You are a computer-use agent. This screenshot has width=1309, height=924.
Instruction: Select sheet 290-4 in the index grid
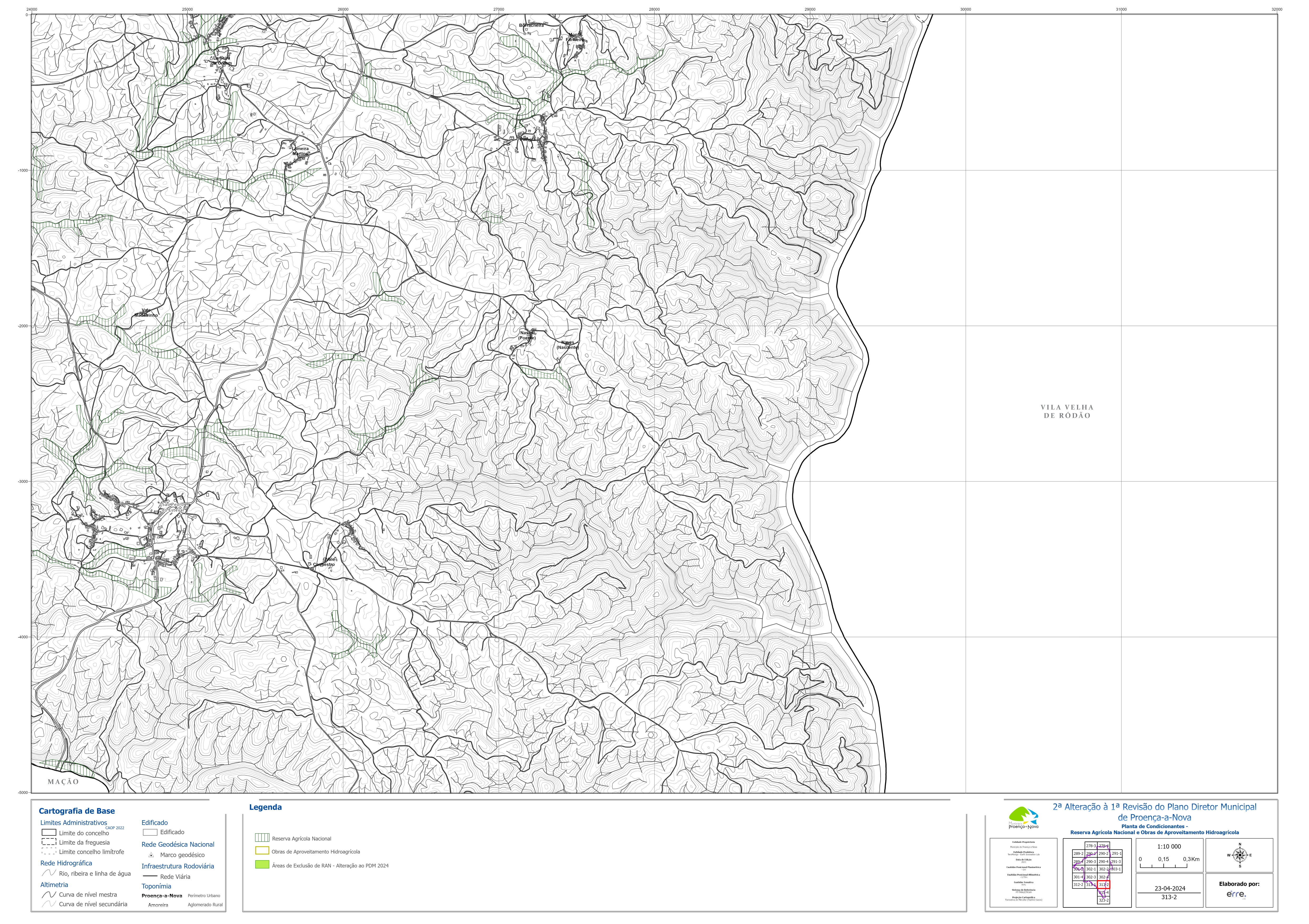click(1103, 862)
